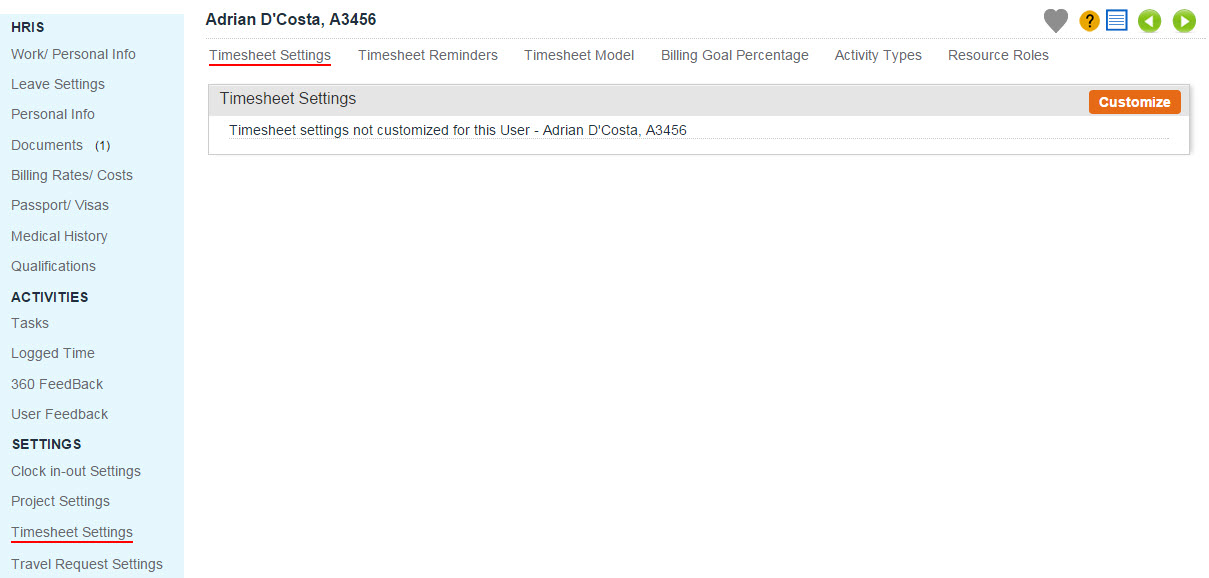Switch to Resource Roles tab
This screenshot has width=1209, height=578.
tap(998, 56)
